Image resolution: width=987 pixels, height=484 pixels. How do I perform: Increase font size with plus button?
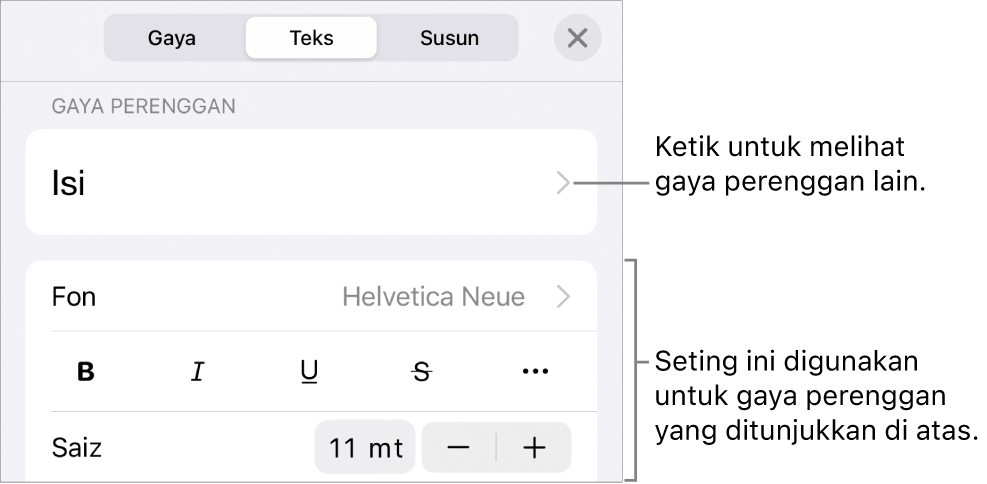(x=534, y=447)
